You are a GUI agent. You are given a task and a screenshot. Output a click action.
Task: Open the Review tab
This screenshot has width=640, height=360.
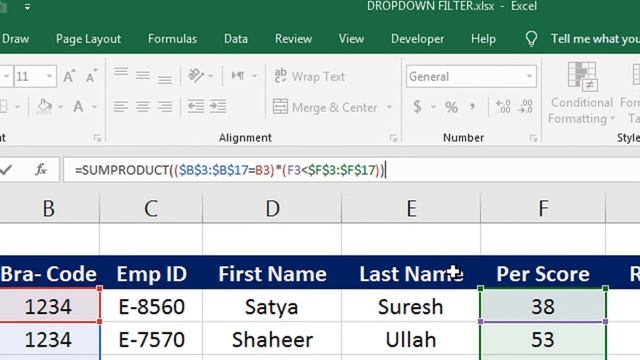293,39
